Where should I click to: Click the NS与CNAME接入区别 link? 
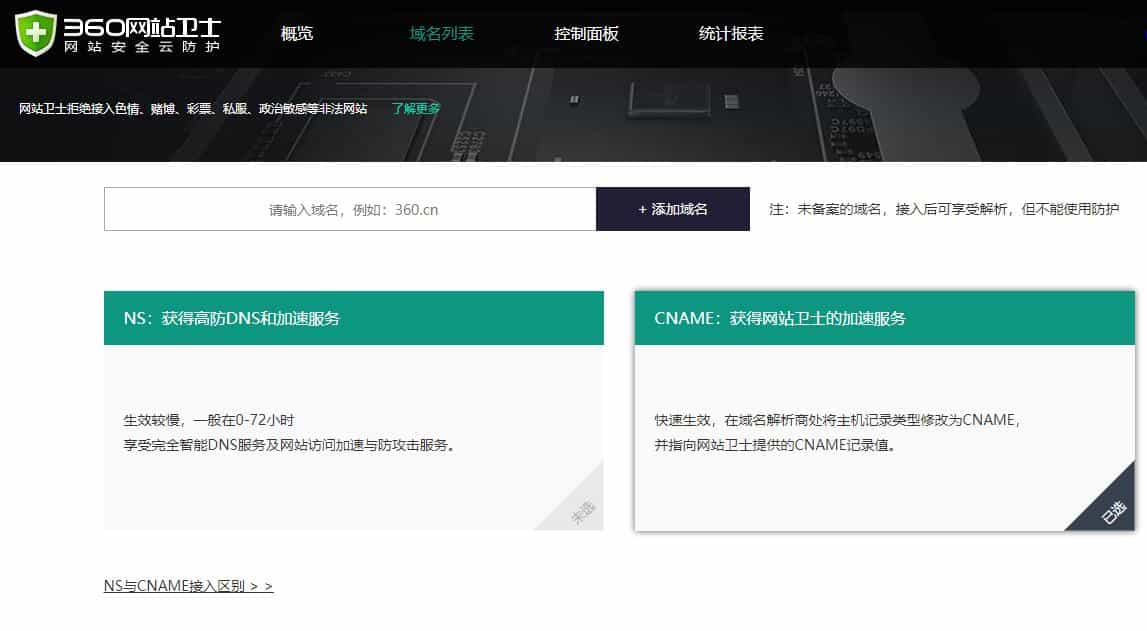187,585
